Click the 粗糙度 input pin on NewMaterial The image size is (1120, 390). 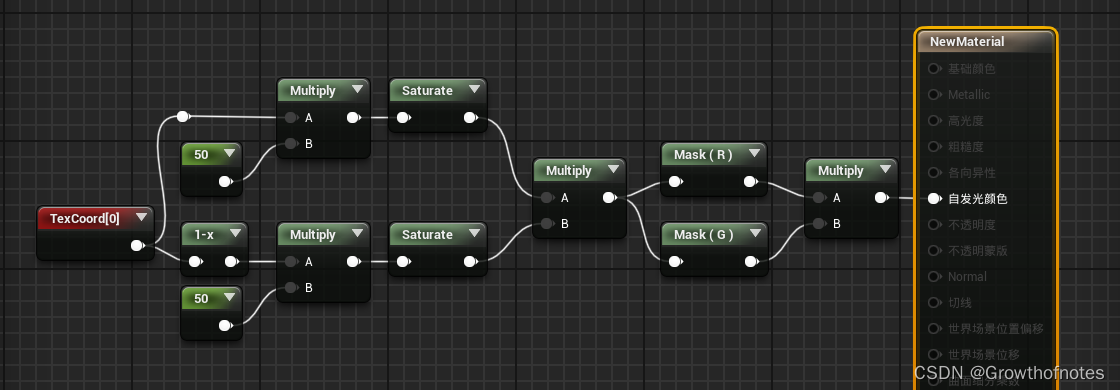tap(934, 146)
